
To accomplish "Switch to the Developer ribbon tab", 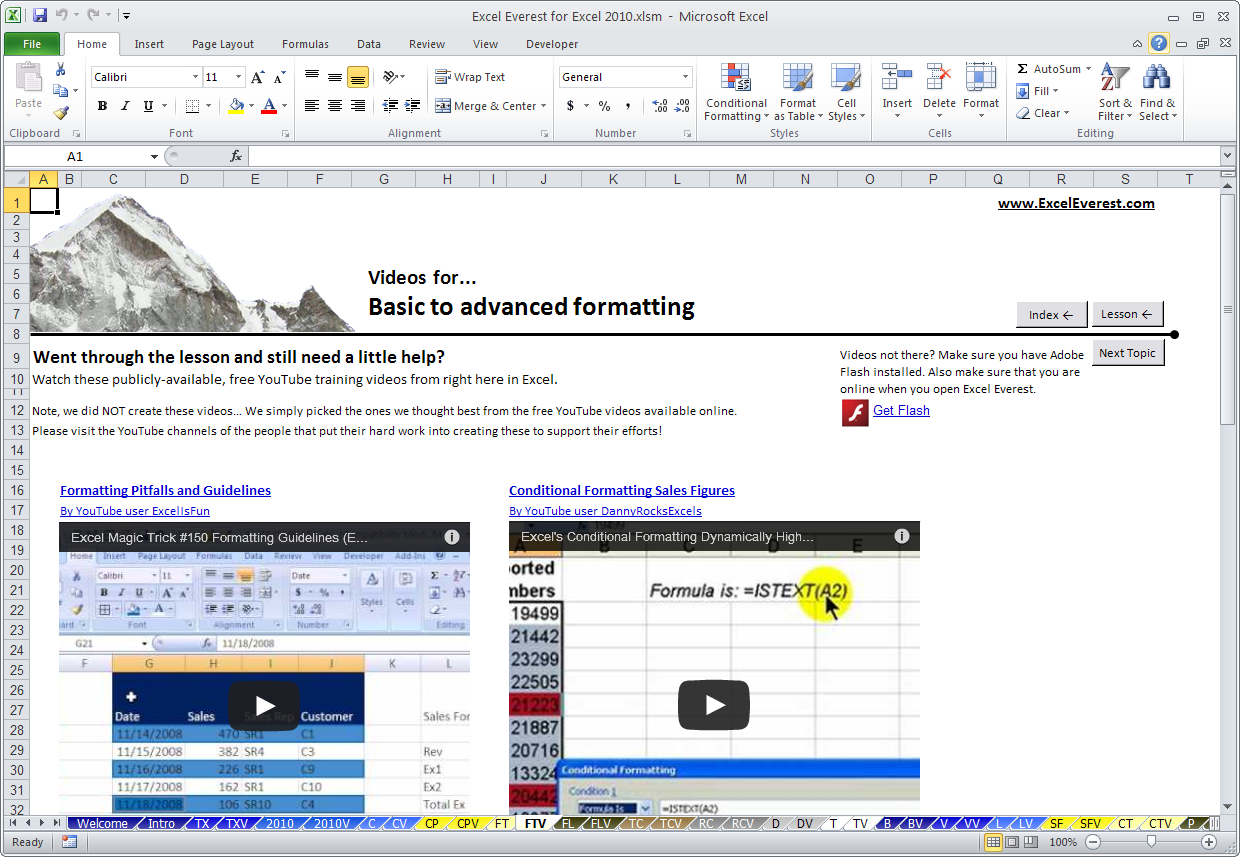I will click(552, 44).
